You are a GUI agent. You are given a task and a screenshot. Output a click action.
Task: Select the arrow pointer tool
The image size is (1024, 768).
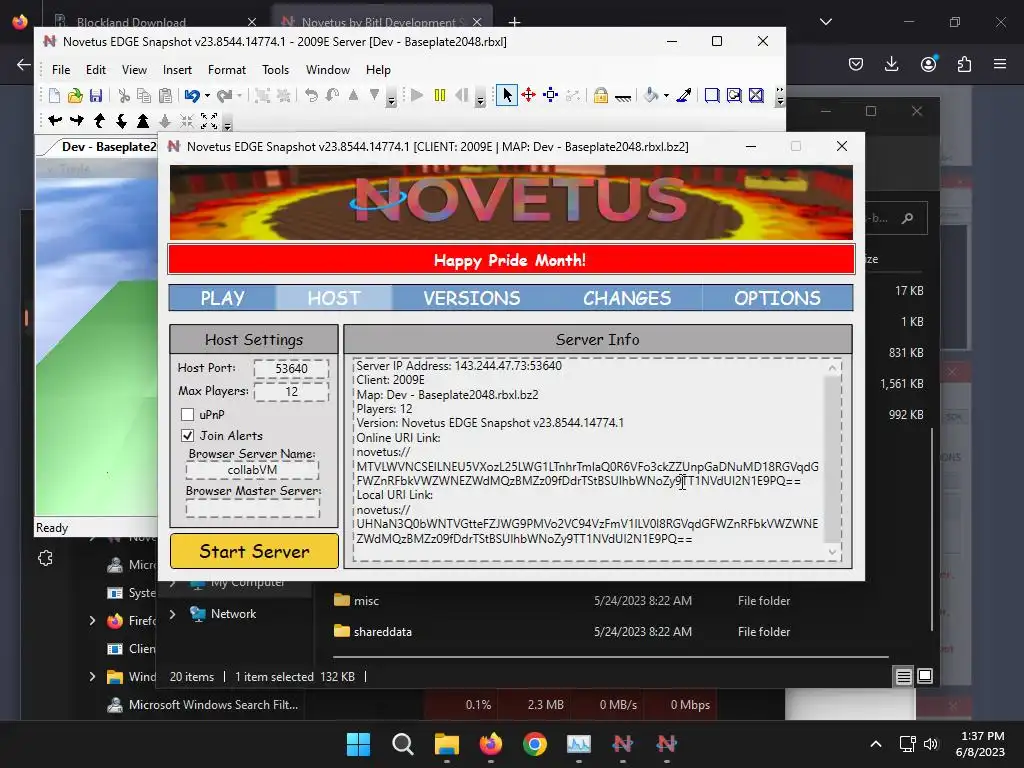507,95
